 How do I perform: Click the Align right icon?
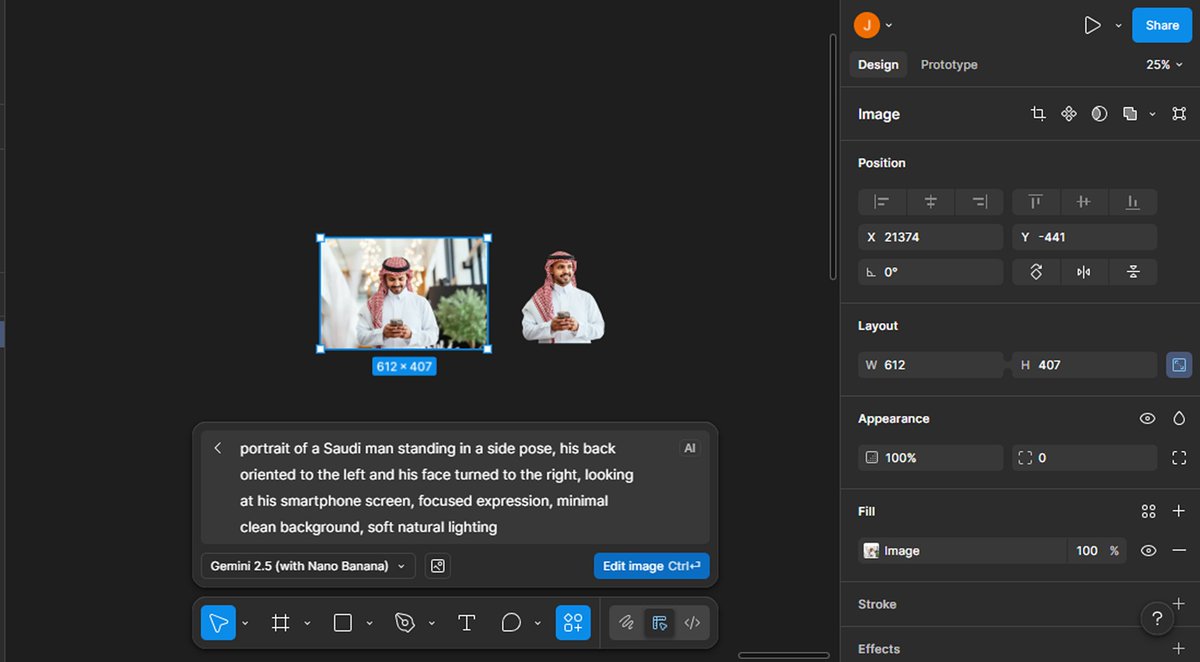click(x=980, y=202)
